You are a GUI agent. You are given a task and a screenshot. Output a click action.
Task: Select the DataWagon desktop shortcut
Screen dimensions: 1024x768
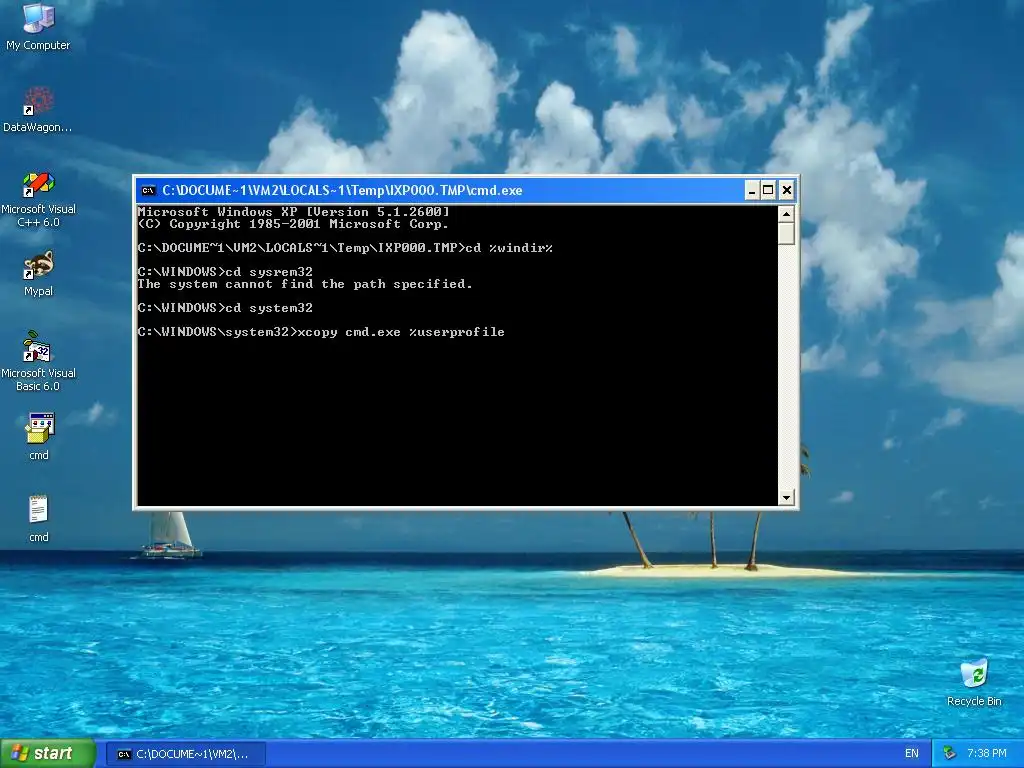coord(38,110)
